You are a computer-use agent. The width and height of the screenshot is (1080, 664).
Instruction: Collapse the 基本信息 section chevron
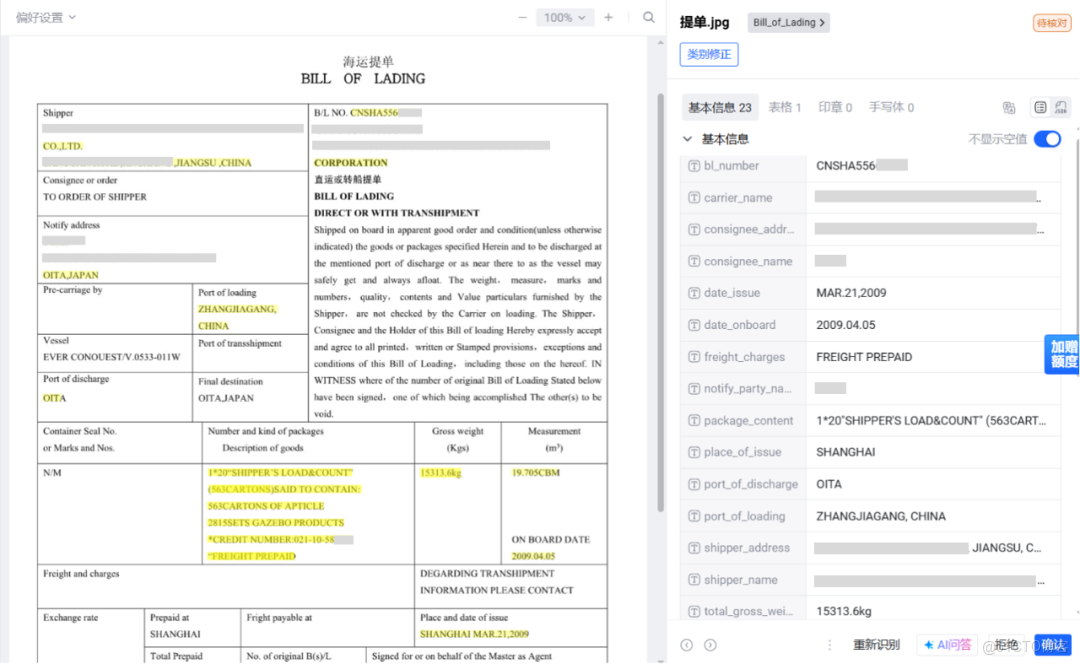[687, 139]
